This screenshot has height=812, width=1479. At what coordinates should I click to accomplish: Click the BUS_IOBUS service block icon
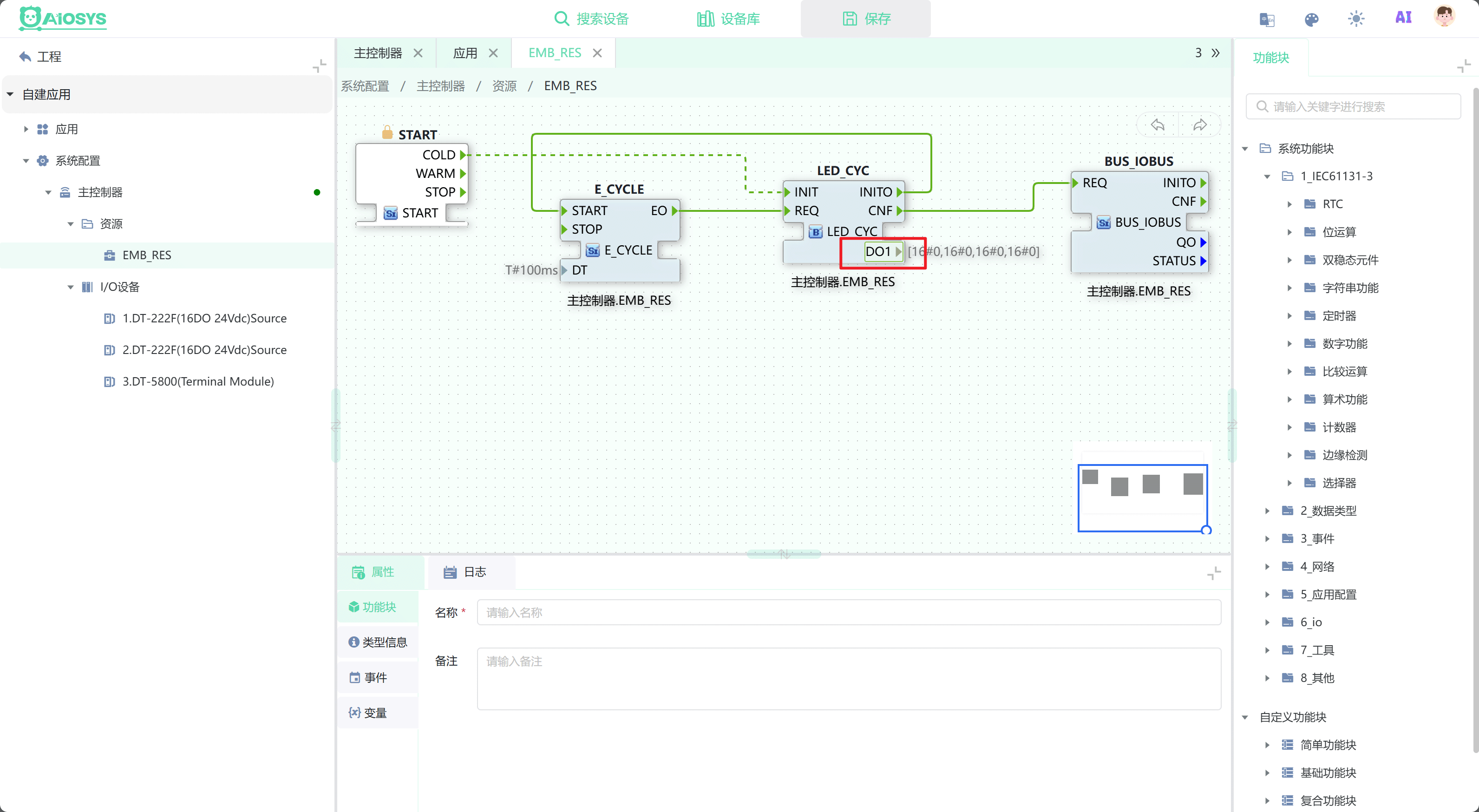1104,223
